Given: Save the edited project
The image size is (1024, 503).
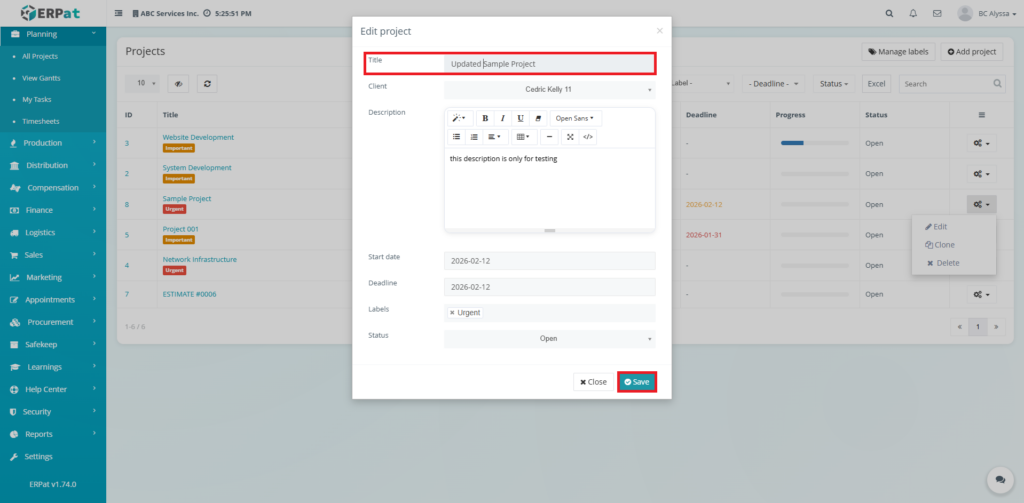Looking at the screenshot, I should pyautogui.click(x=637, y=382).
